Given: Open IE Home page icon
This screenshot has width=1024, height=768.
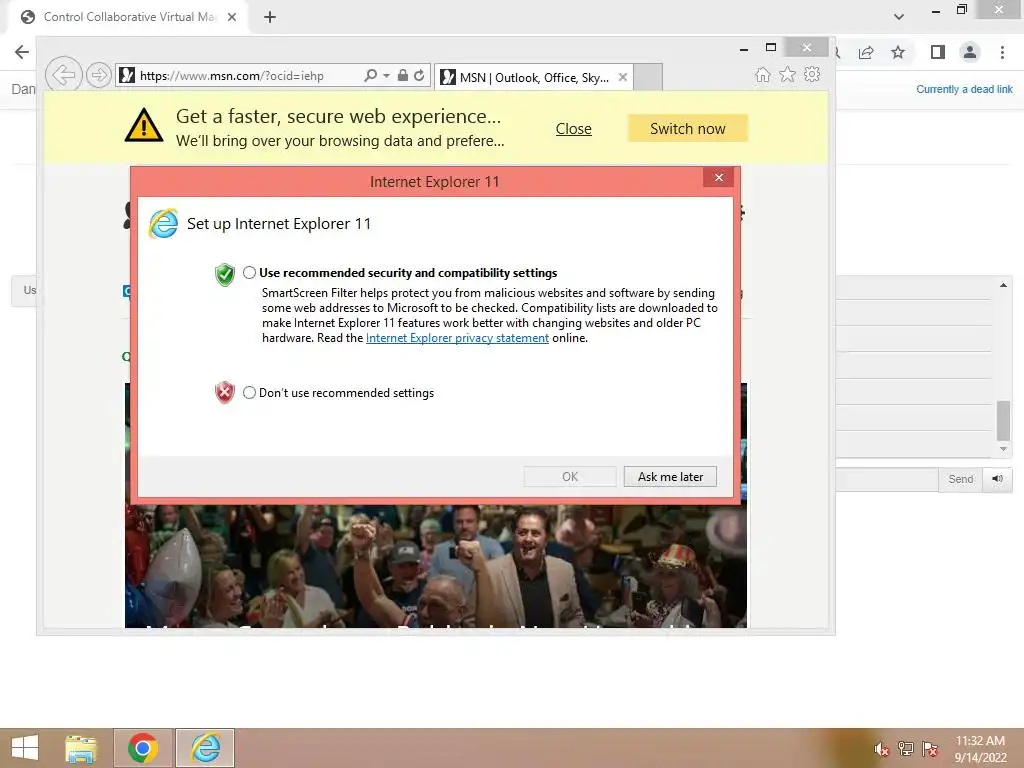Looking at the screenshot, I should pyautogui.click(x=763, y=74).
